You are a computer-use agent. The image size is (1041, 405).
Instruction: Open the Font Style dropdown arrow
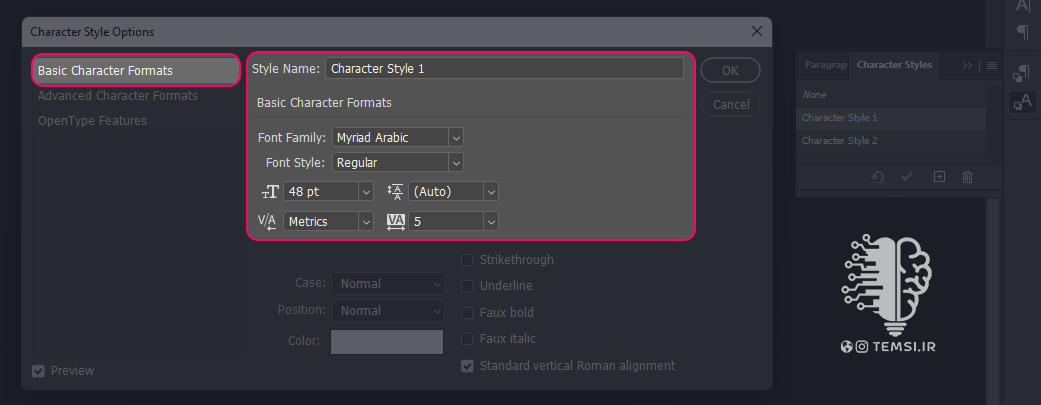[455, 162]
